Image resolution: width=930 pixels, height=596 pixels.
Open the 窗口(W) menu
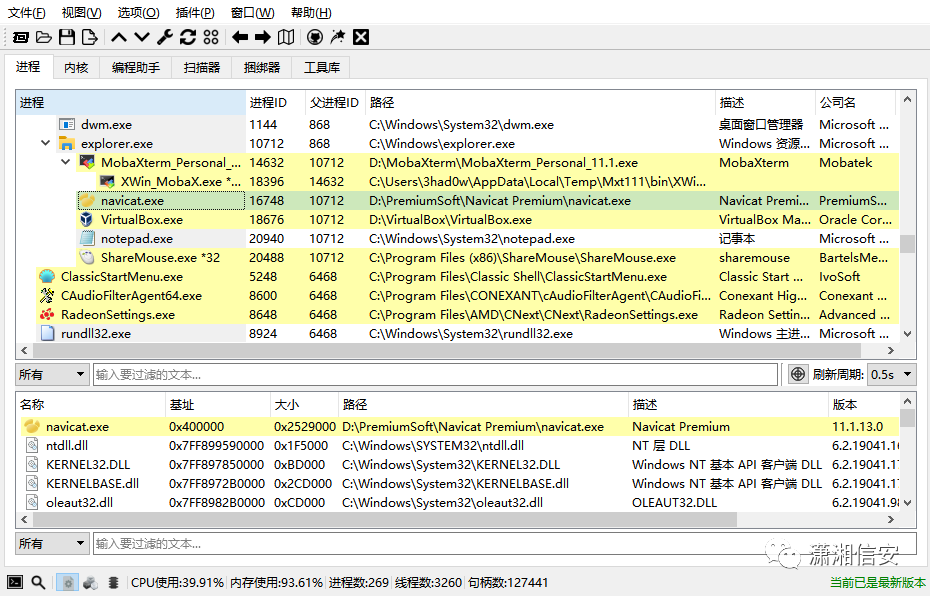pos(252,12)
